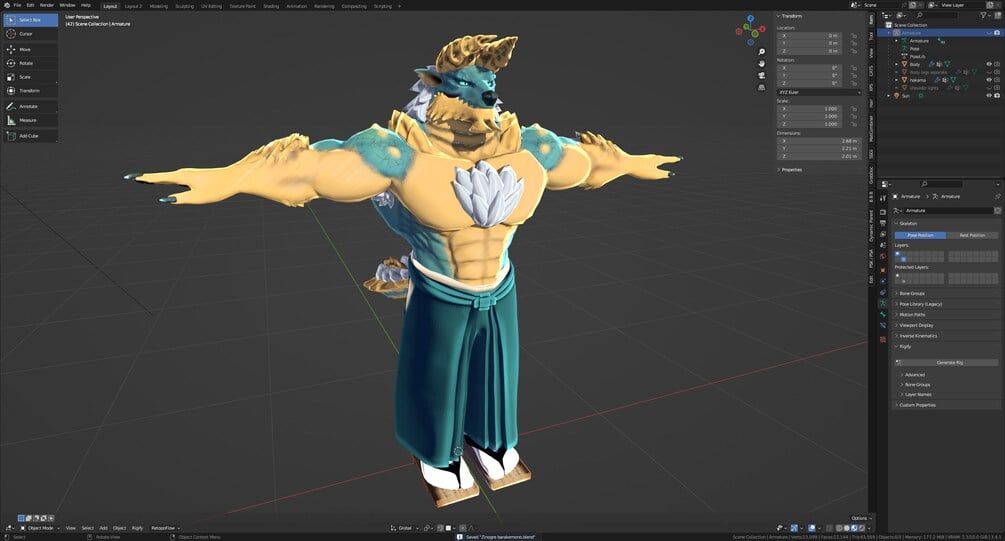1005x541 pixels.
Task: Switch perspective/orthographic with the grid gizmo
Action: coord(761,88)
